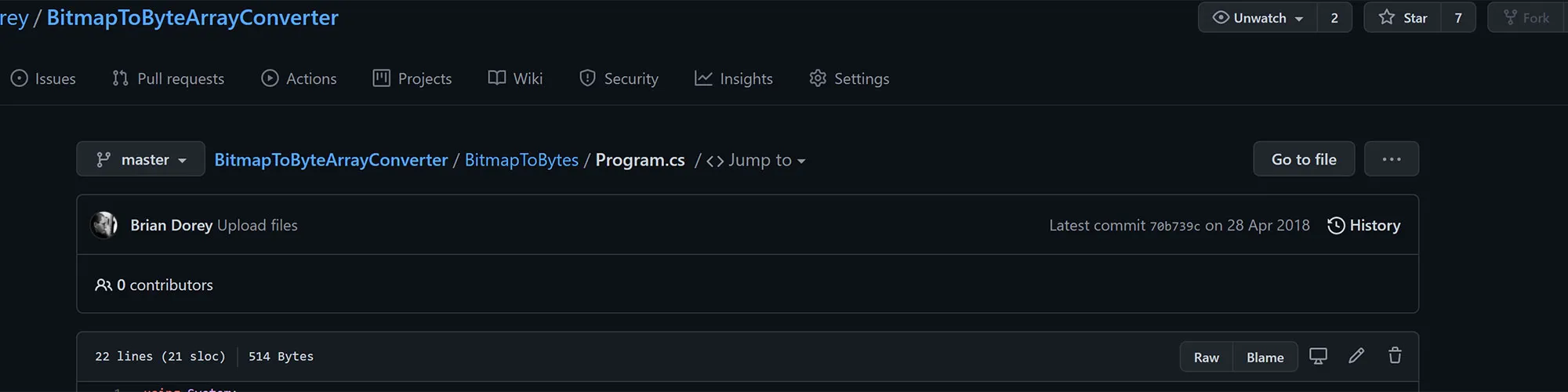The height and width of the screenshot is (392, 1568).
Task: Open file in GitHub Desktop icon
Action: 1319,356
